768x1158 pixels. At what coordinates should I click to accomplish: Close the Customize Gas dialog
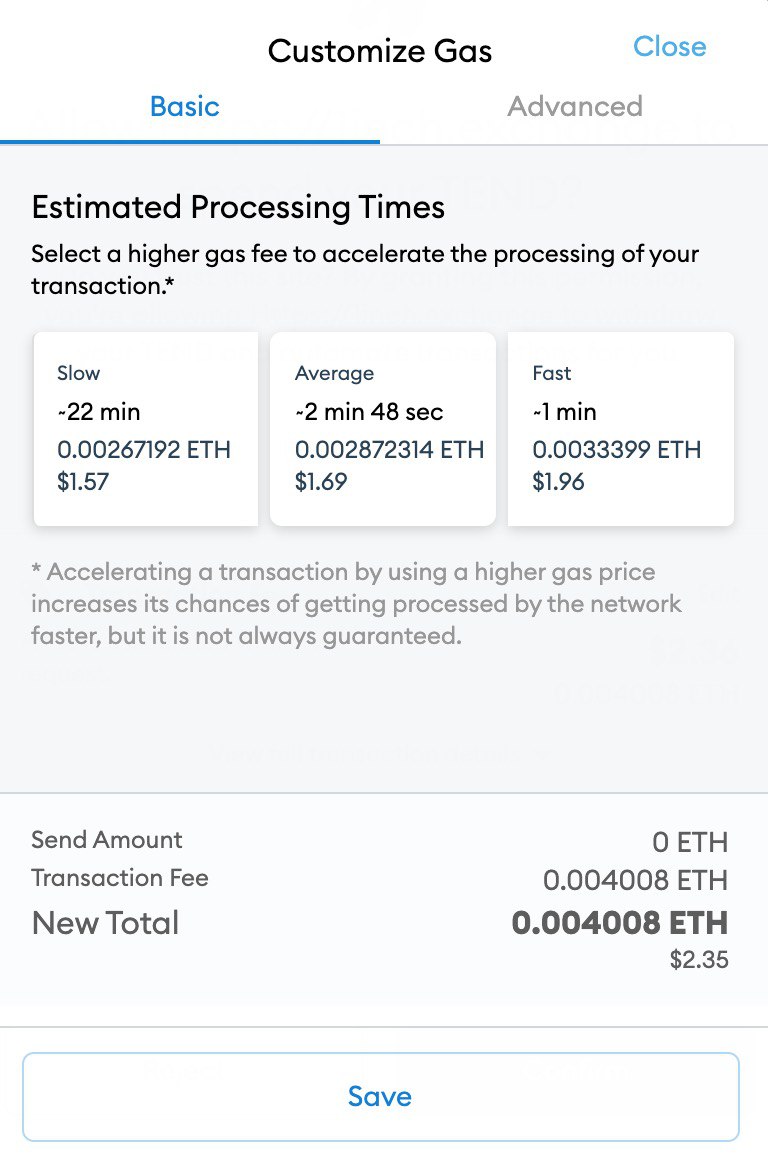pyautogui.click(x=669, y=47)
